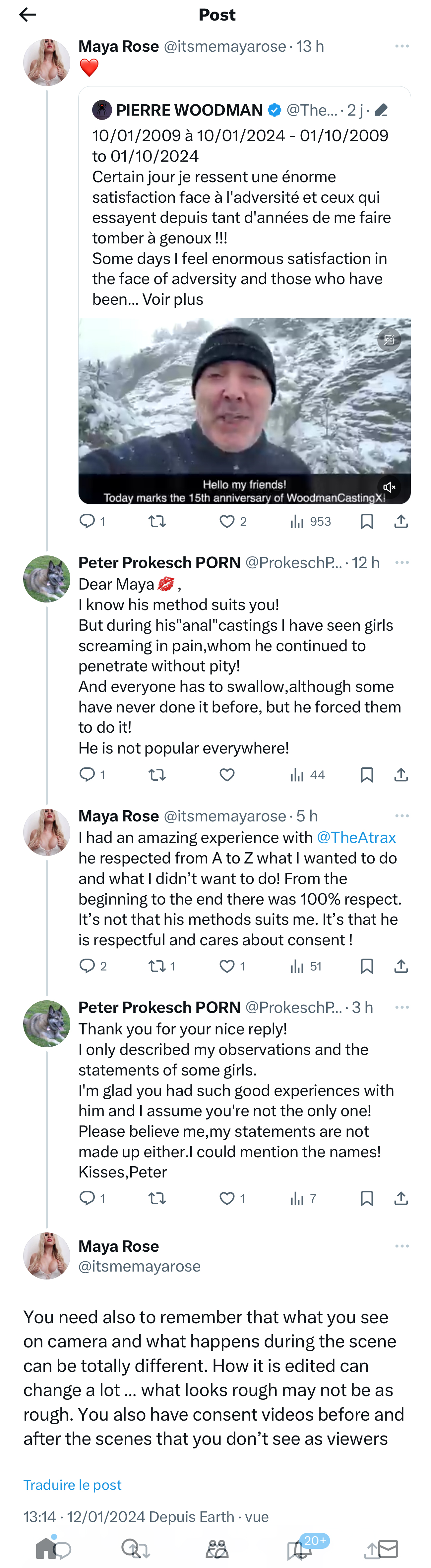Repost Peter Prokesch's 12 h reply
Screen dimensions: 431x1568
pos(157,774)
